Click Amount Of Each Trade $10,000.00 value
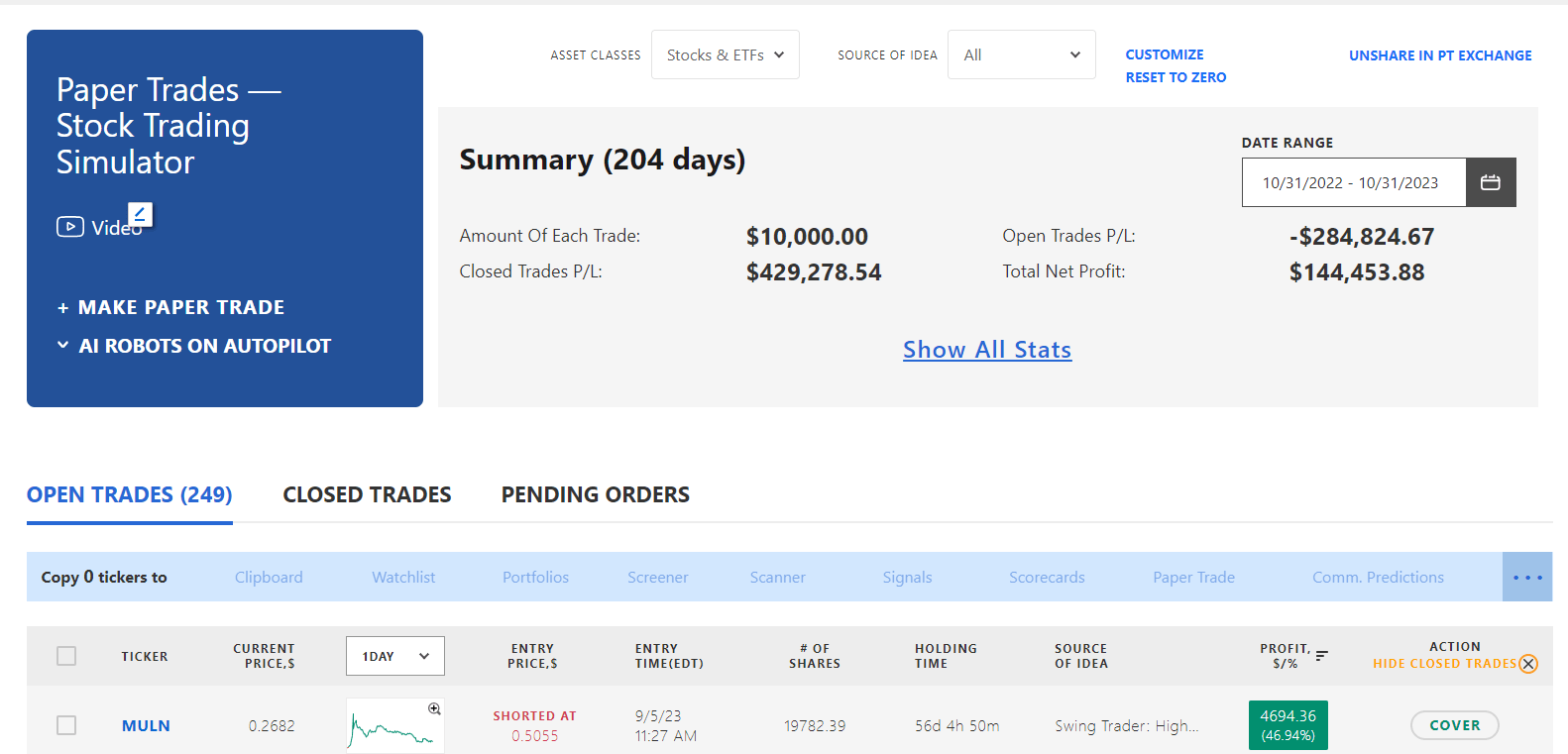The width and height of the screenshot is (1568, 754). click(807, 237)
